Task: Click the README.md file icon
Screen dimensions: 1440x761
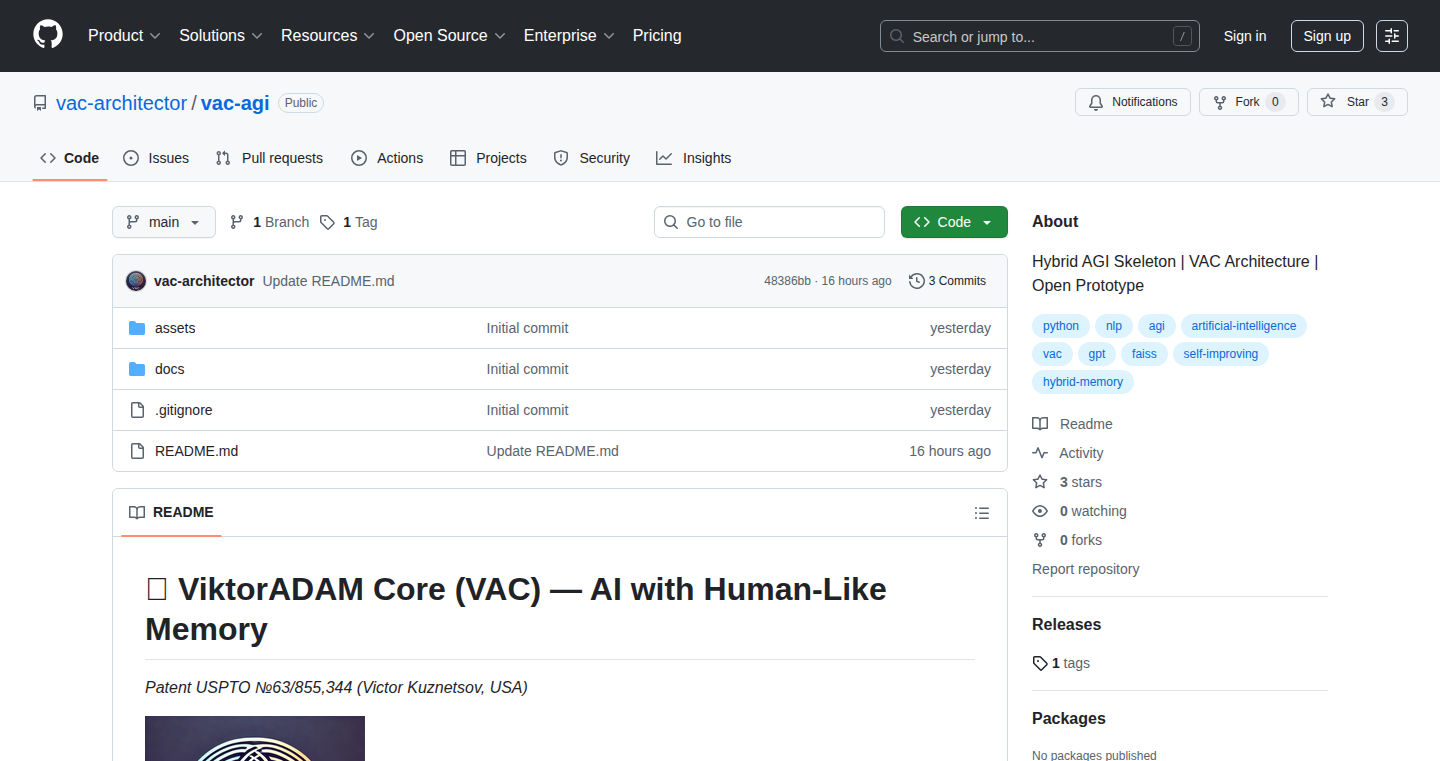Action: coord(137,451)
